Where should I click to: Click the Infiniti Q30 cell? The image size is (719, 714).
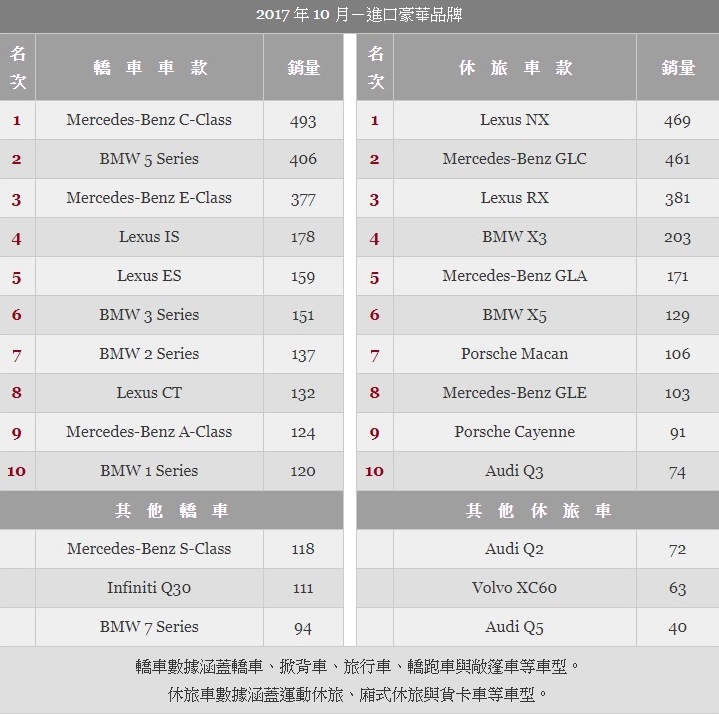coord(149,588)
